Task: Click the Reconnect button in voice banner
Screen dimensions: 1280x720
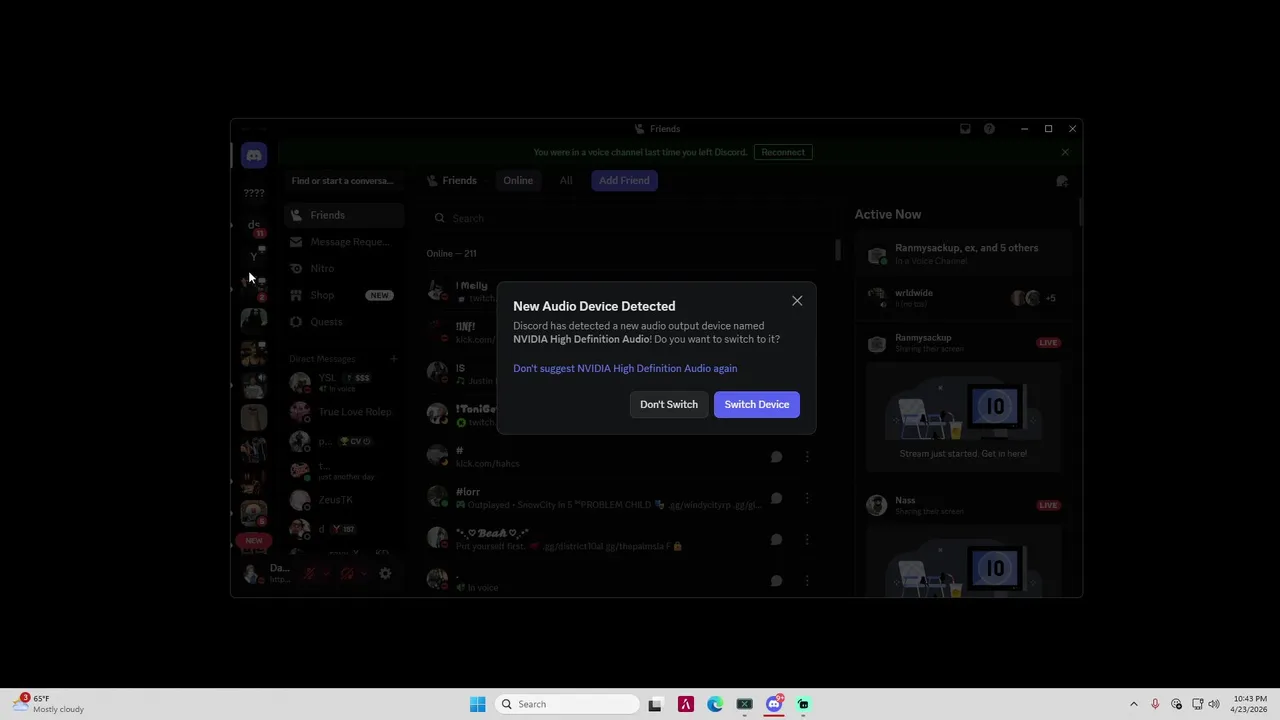Action: pyautogui.click(x=783, y=152)
